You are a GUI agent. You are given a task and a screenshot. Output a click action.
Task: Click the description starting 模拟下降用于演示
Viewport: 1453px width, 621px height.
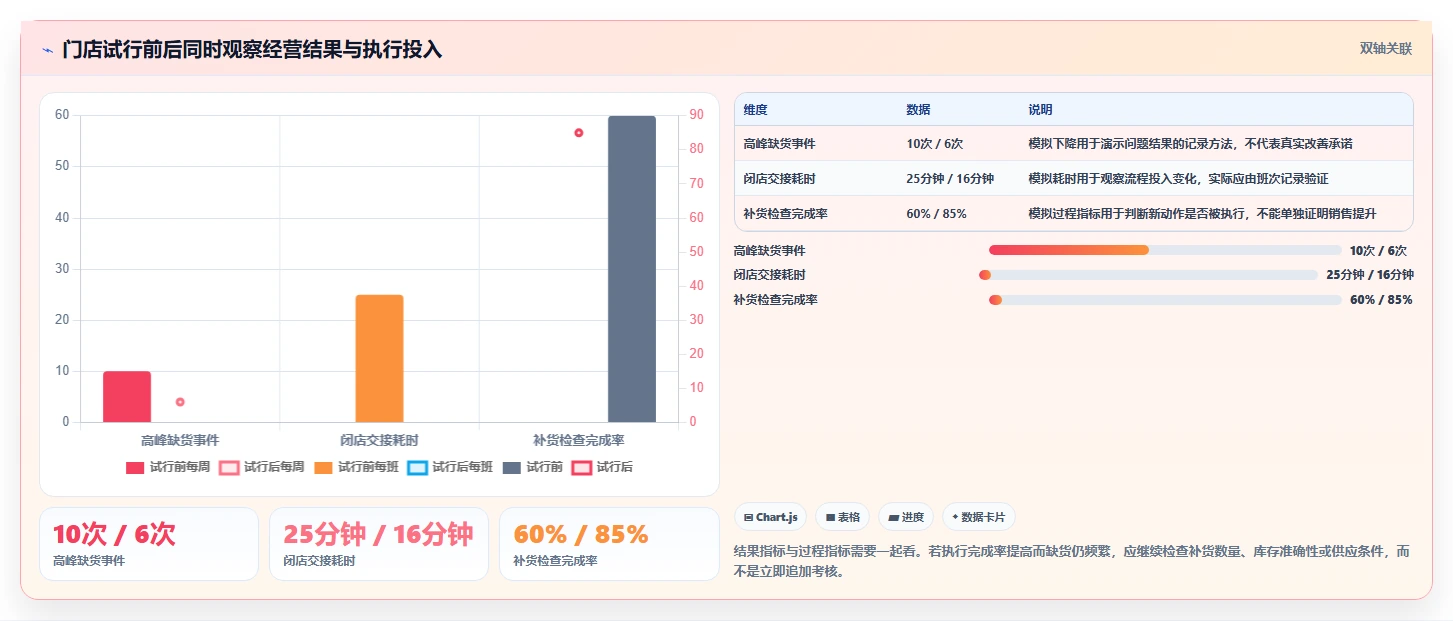1190,144
